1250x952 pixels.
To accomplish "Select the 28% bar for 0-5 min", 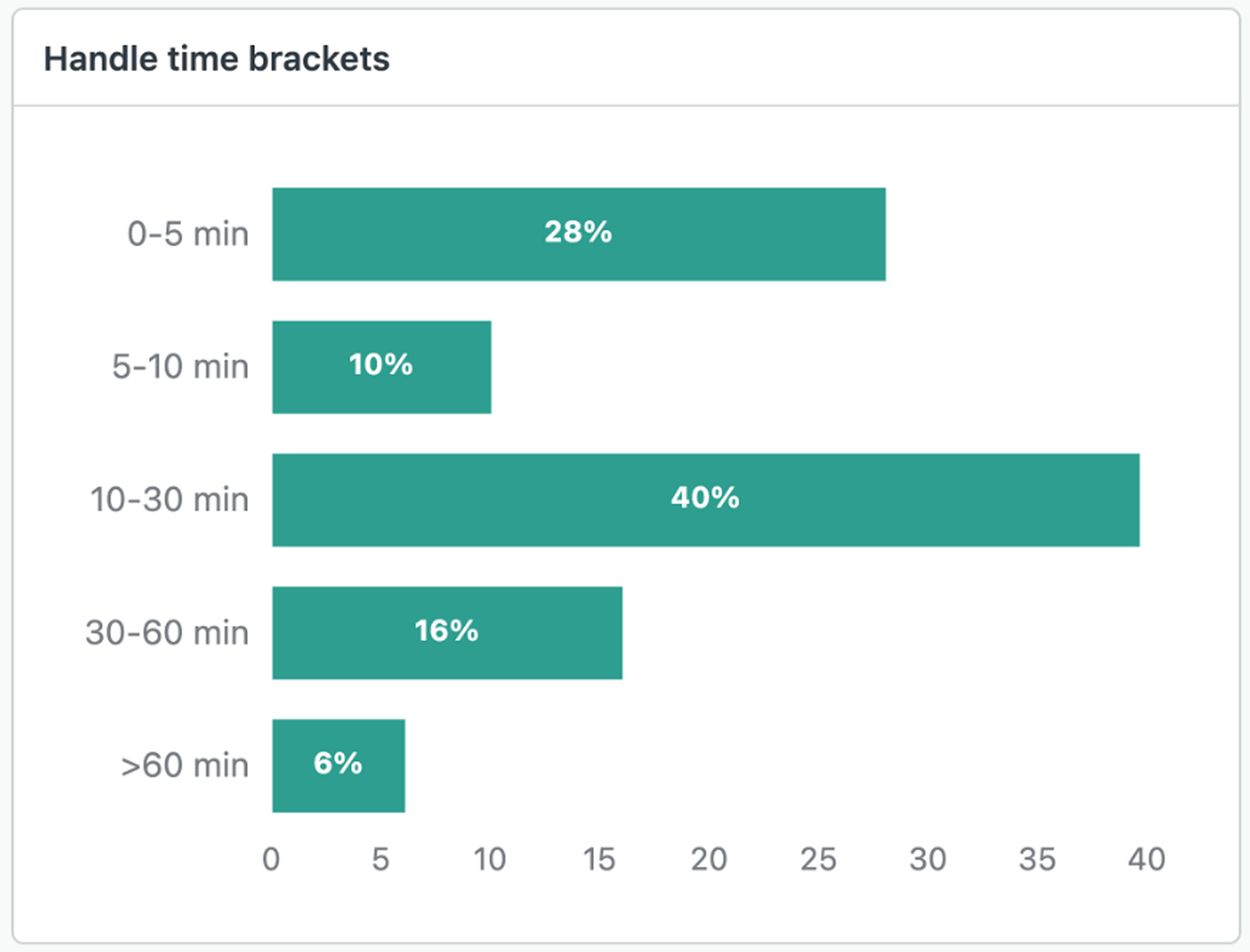I will (x=579, y=234).
